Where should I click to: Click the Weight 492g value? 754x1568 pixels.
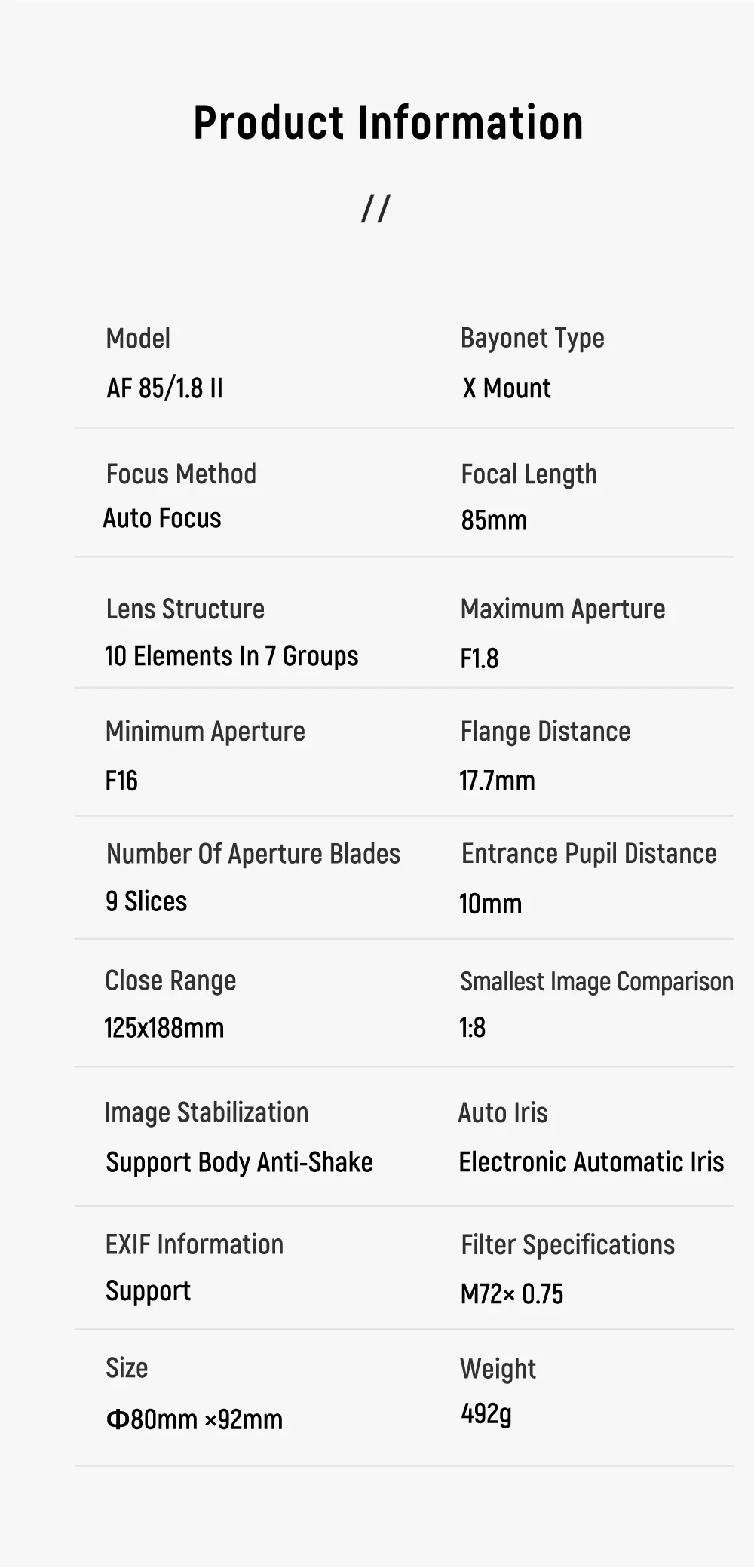pyautogui.click(x=486, y=1414)
